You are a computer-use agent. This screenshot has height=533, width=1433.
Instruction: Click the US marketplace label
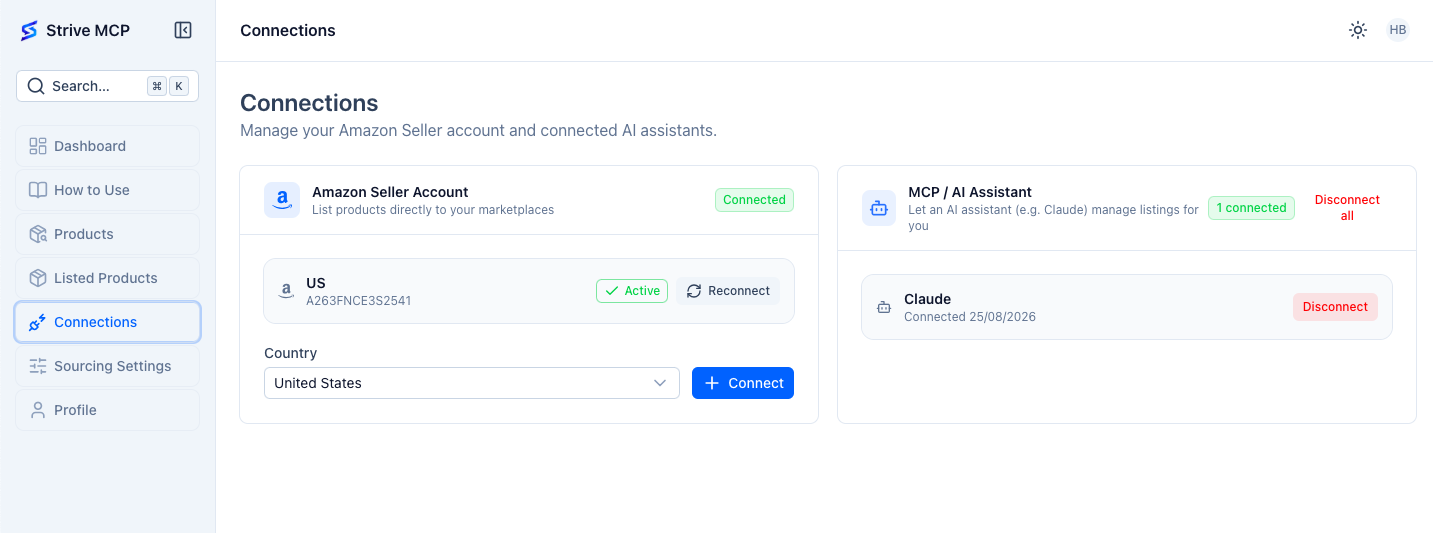click(316, 283)
